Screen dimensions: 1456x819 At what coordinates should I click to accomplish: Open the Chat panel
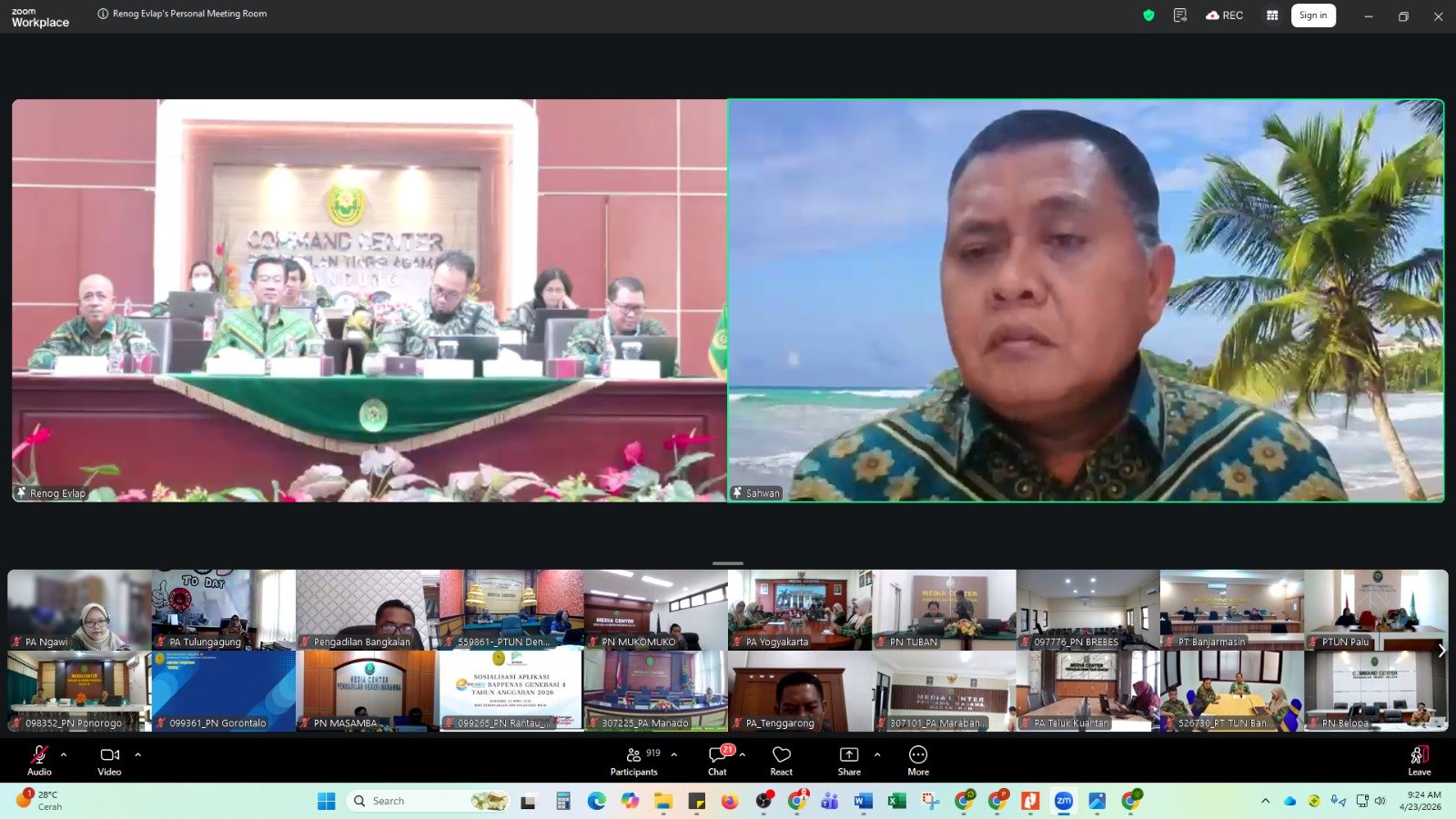pos(717,761)
